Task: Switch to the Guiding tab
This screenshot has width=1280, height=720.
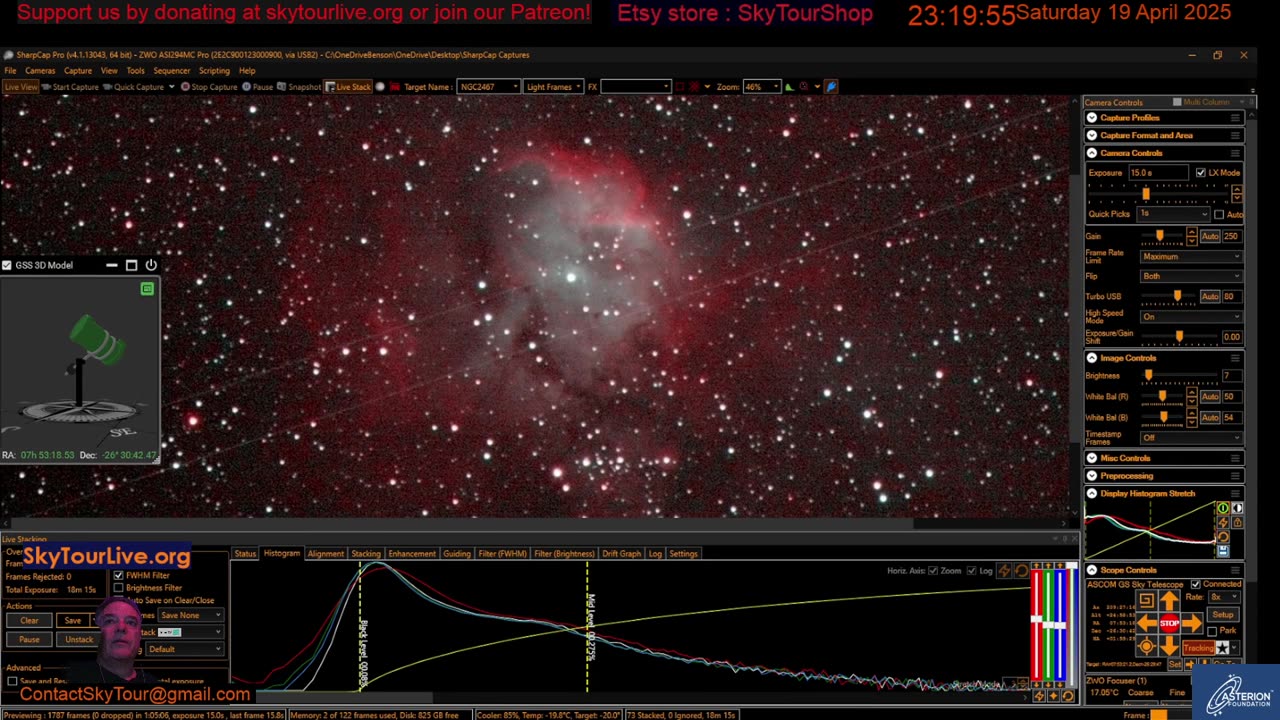Action: pos(457,554)
